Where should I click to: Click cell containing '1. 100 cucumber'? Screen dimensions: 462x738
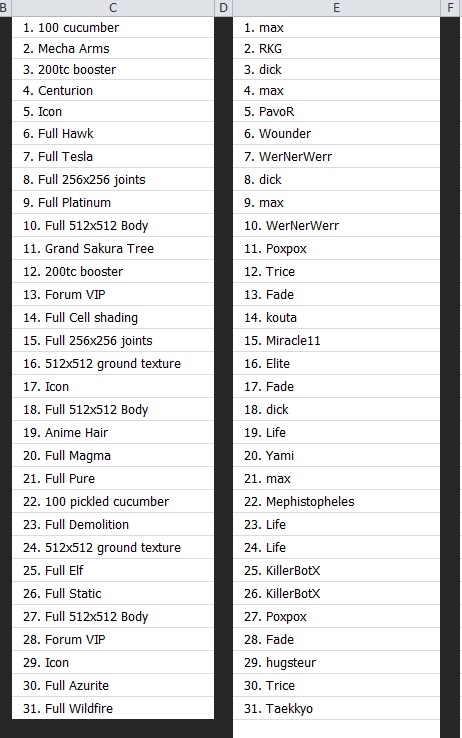point(113,27)
